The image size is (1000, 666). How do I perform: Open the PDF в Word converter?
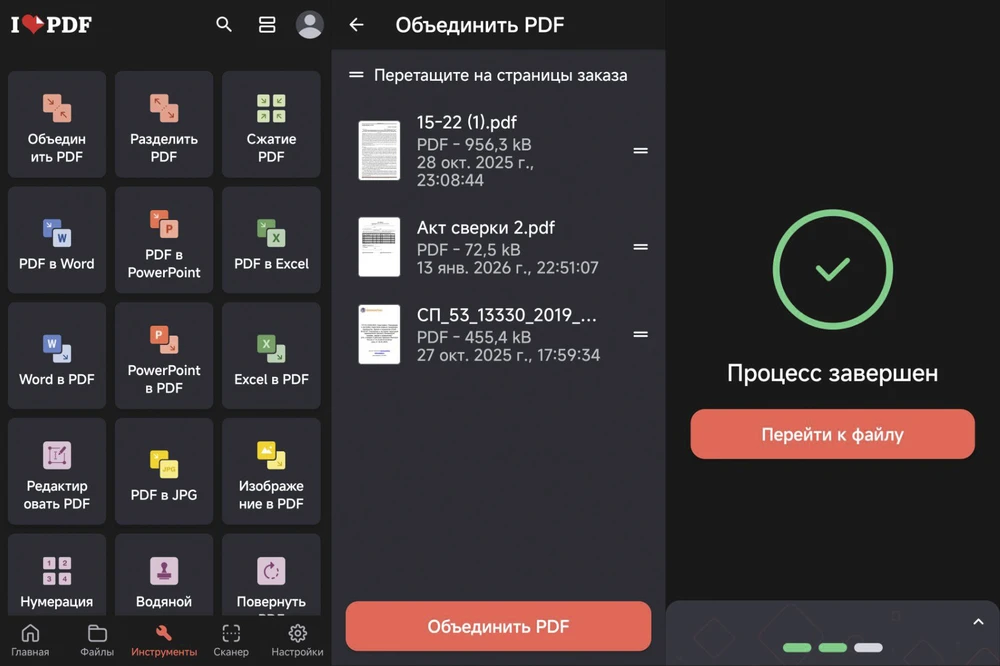[56, 240]
